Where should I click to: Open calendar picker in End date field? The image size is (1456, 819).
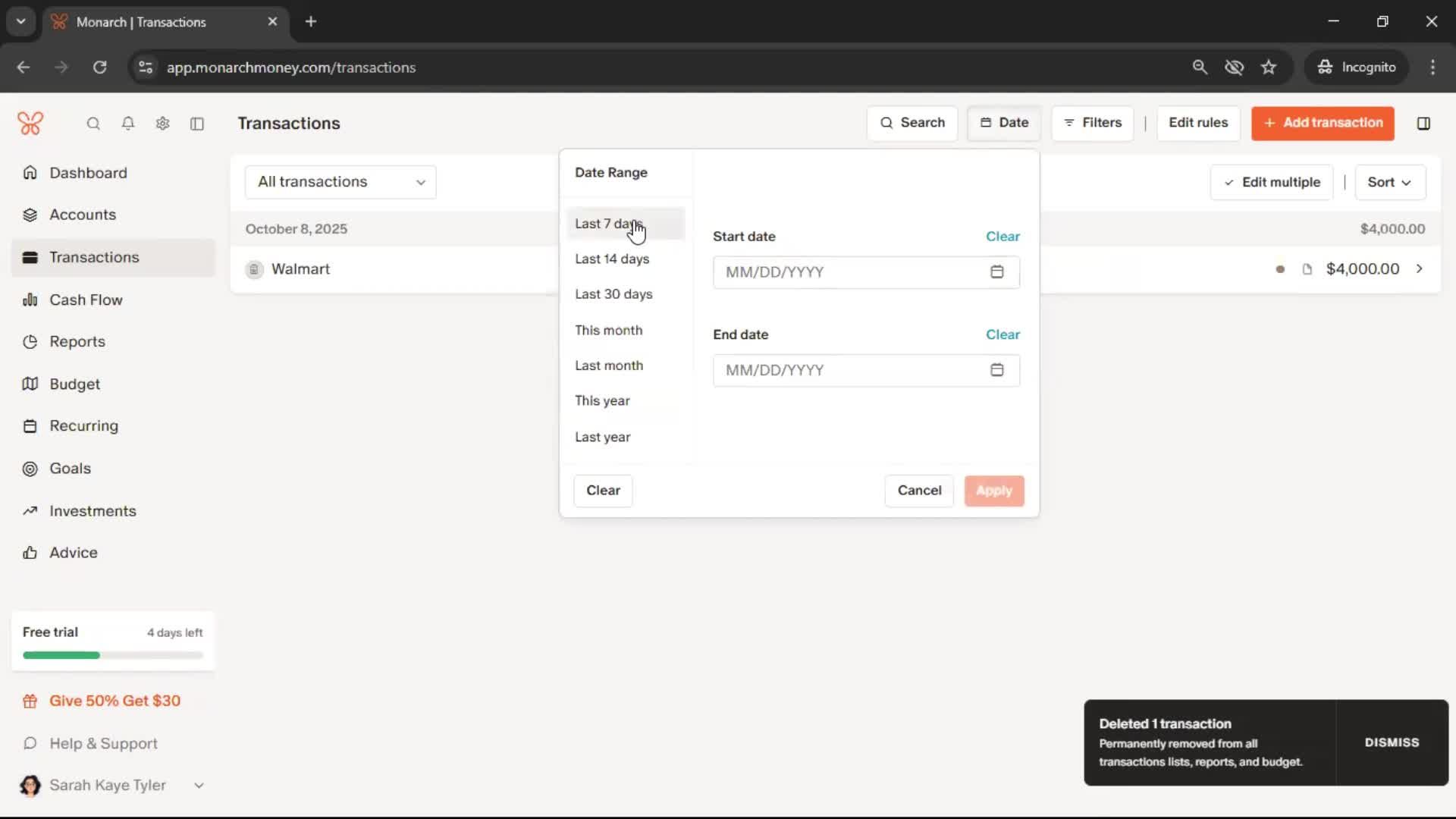pyautogui.click(x=996, y=370)
